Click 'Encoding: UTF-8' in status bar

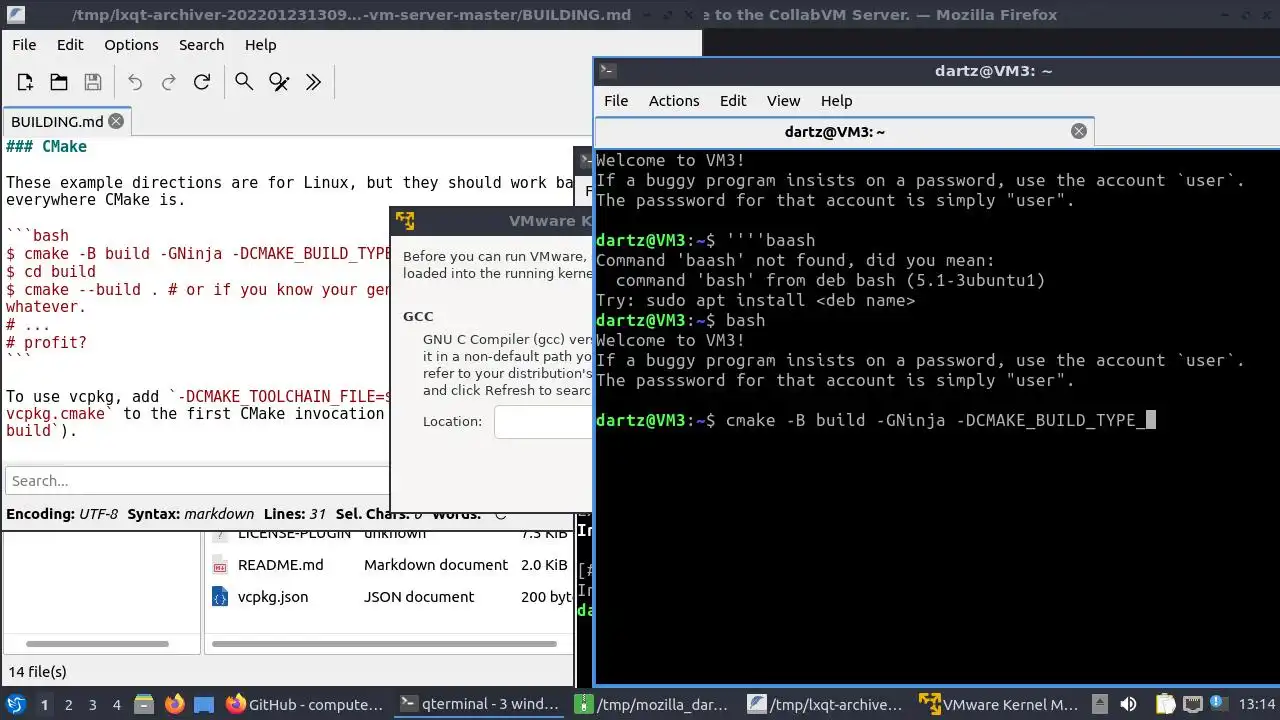tap(62, 514)
